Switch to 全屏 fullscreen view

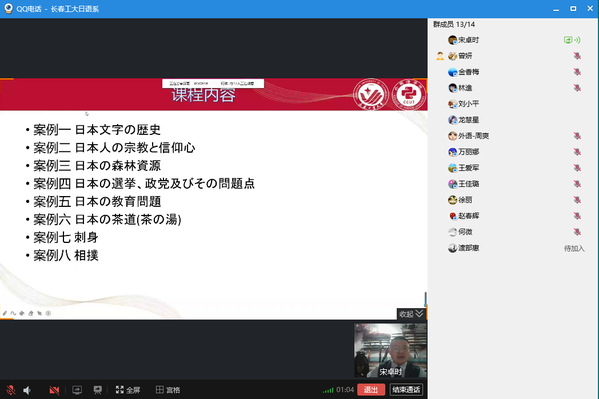(128, 390)
